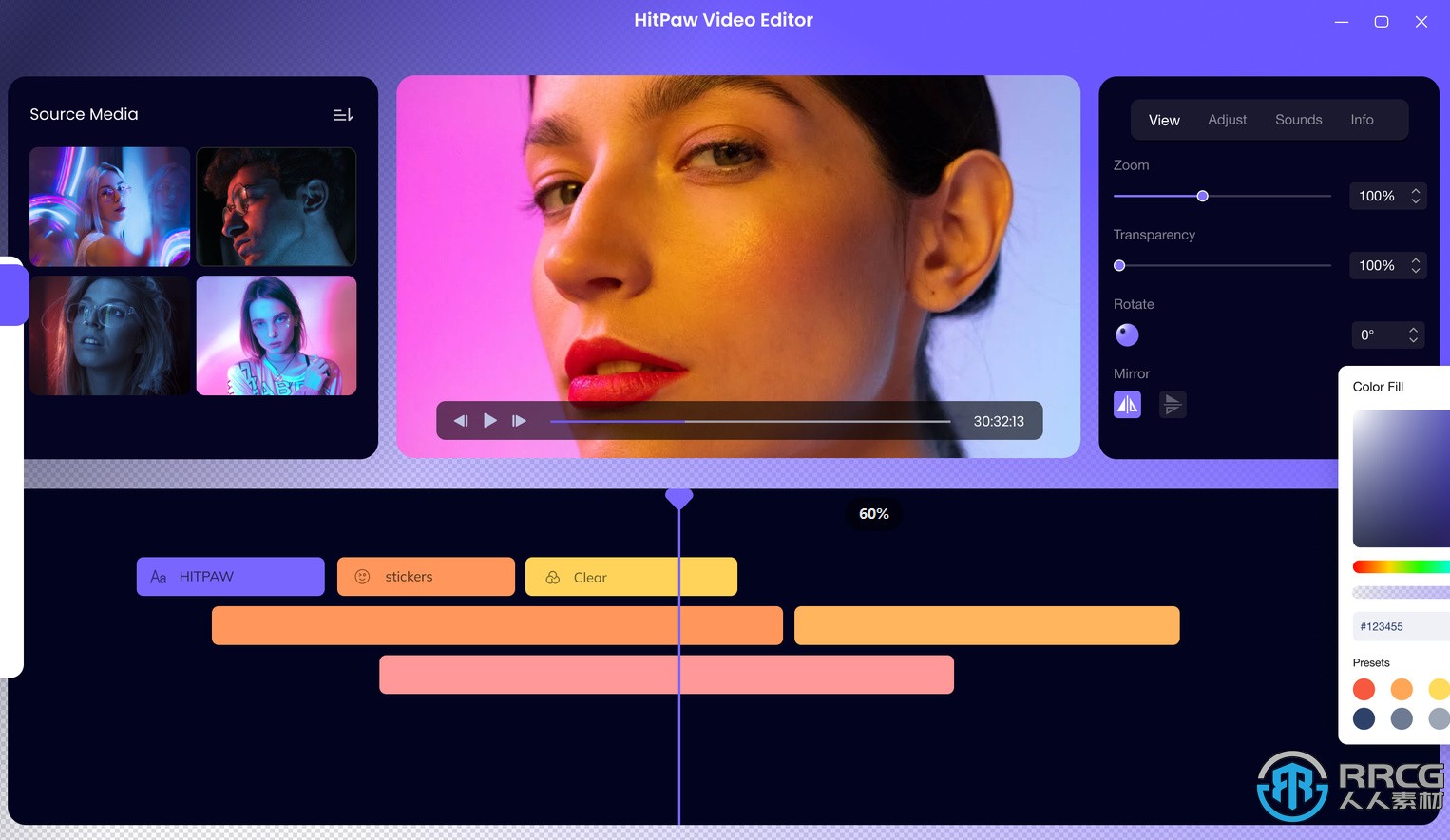Pick the orange preset color swatch
1450x840 pixels.
(x=1402, y=689)
